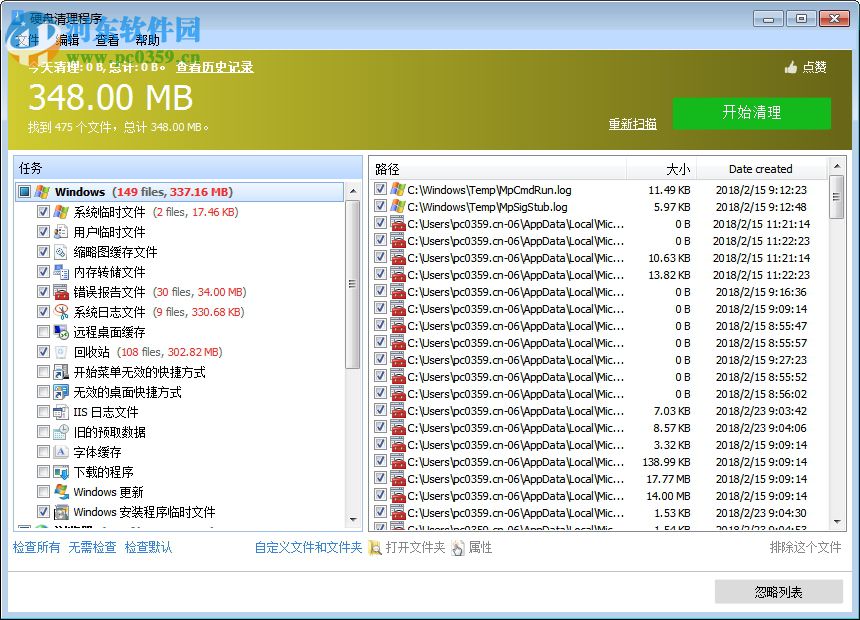Viewport: 860px width, 620px height.
Task: Check the Windows 更新 checkbox
Action: (x=43, y=491)
